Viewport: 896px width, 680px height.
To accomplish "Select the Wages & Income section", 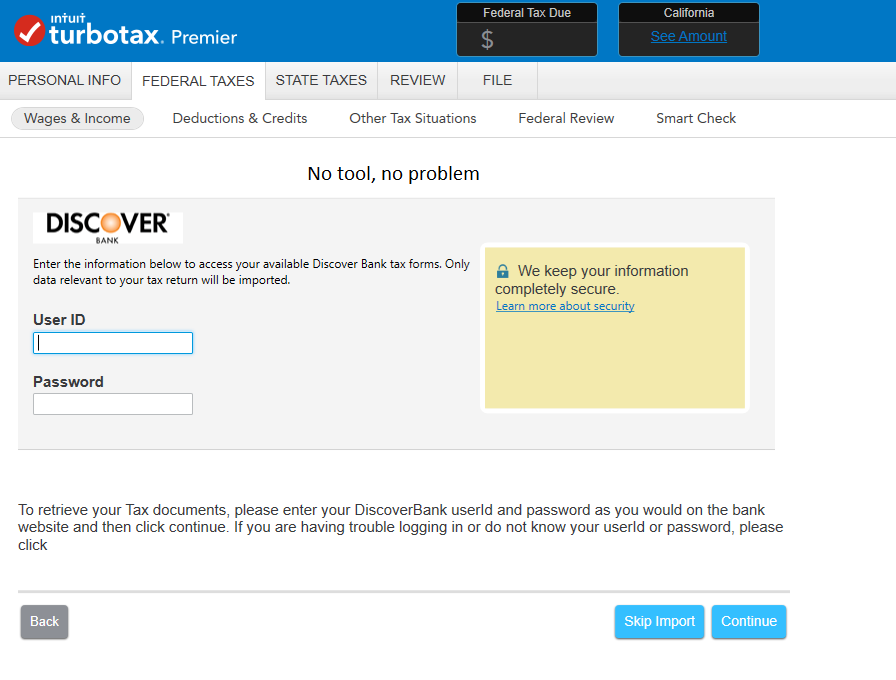I will pyautogui.click(x=77, y=118).
